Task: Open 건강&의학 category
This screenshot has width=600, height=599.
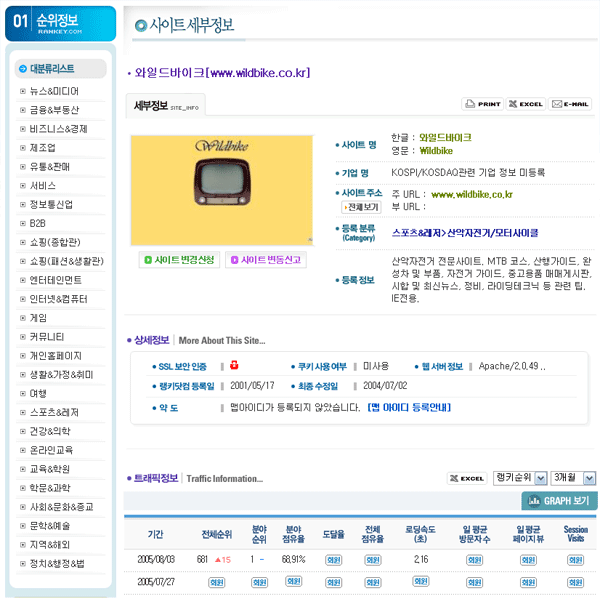Action: pos(50,431)
